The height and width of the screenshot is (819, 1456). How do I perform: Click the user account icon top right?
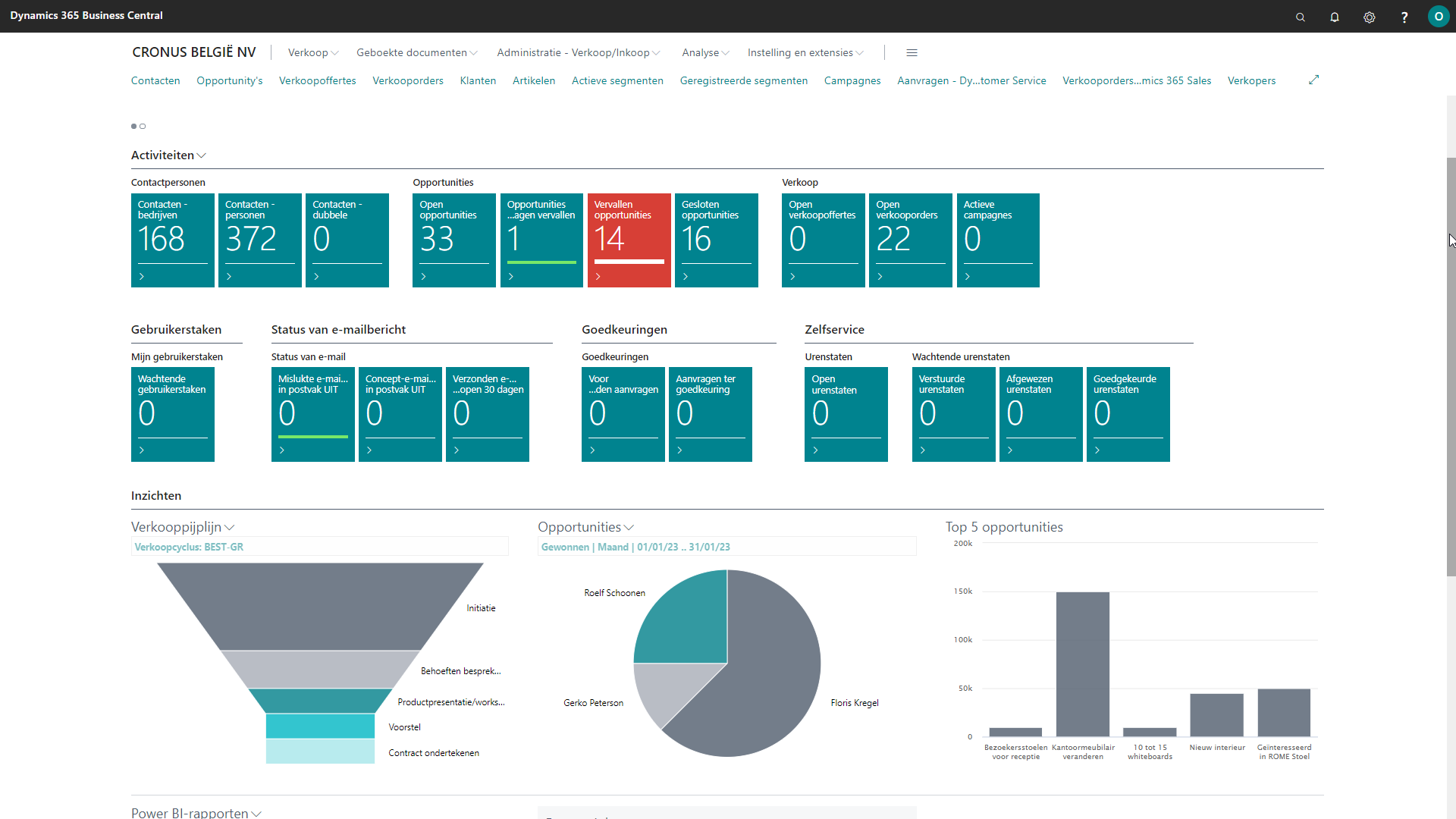coord(1438,15)
